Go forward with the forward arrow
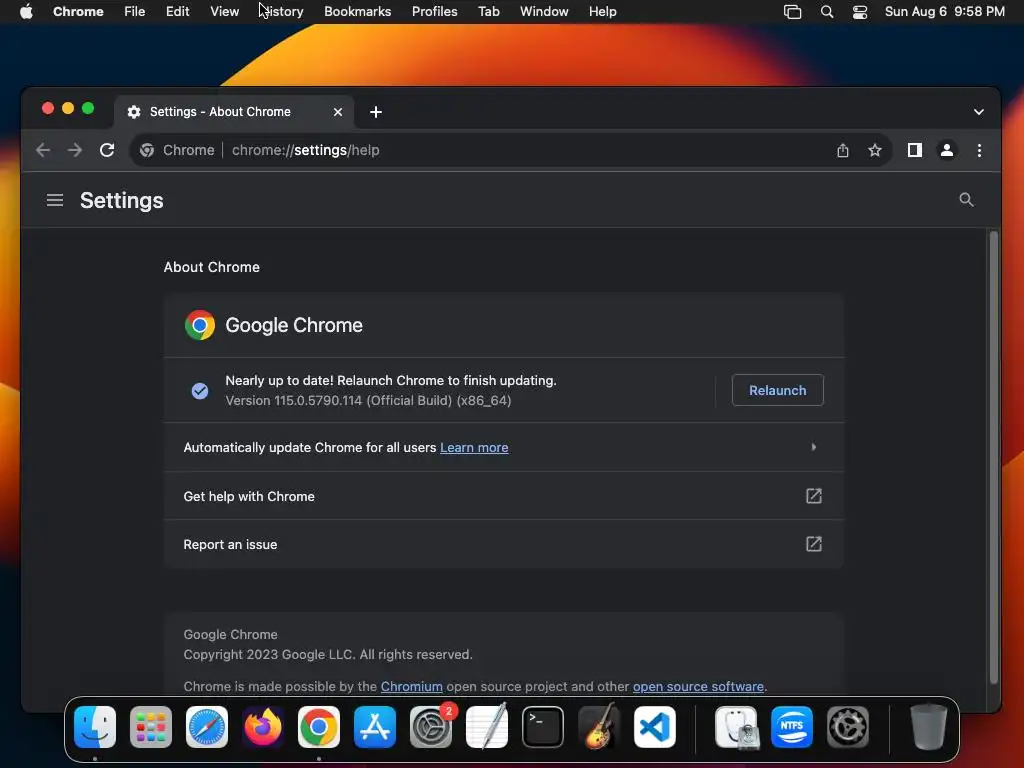 [x=75, y=150]
